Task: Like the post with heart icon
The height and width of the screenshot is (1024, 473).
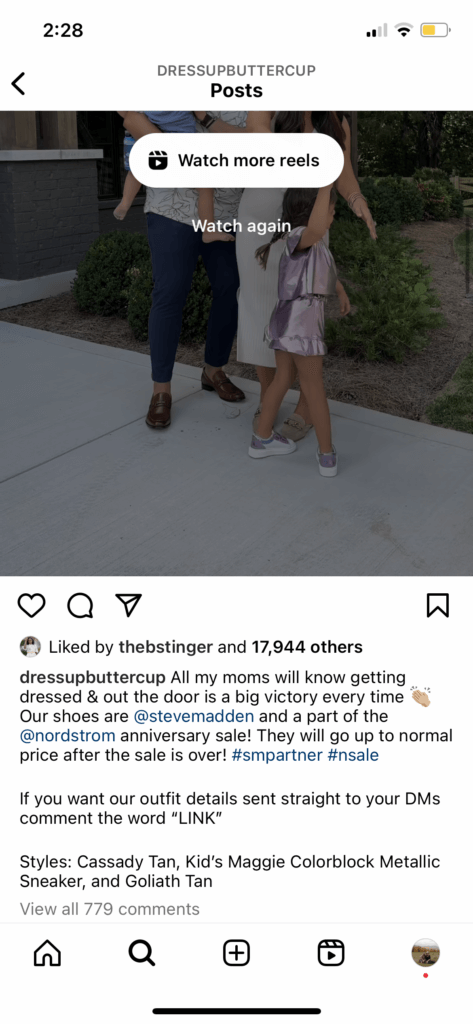Action: coord(31,605)
